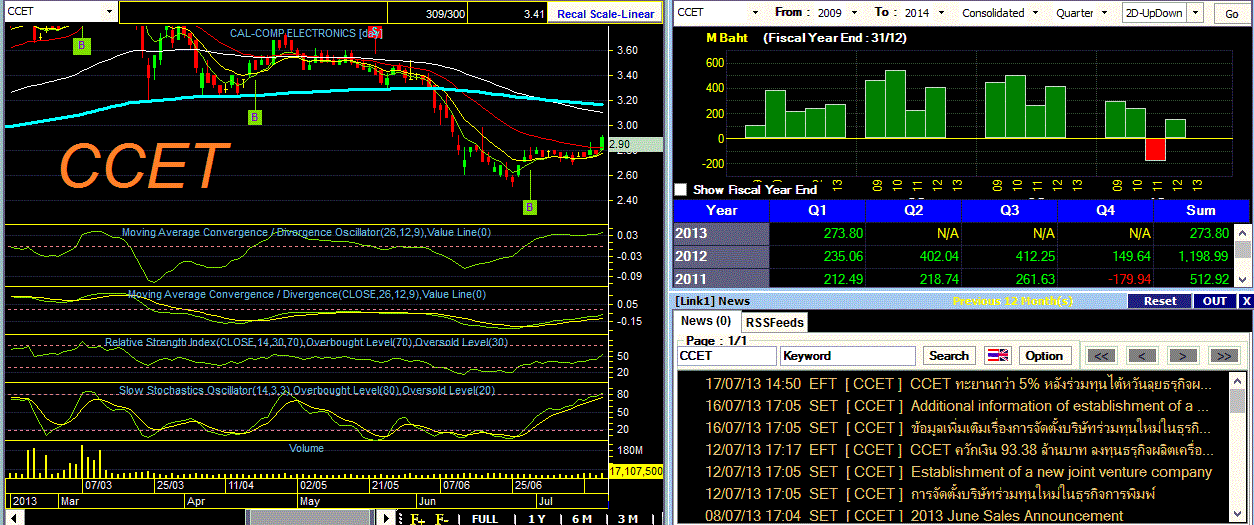Click the OUT button in News panel
This screenshot has width=1254, height=525.
pos(1215,301)
